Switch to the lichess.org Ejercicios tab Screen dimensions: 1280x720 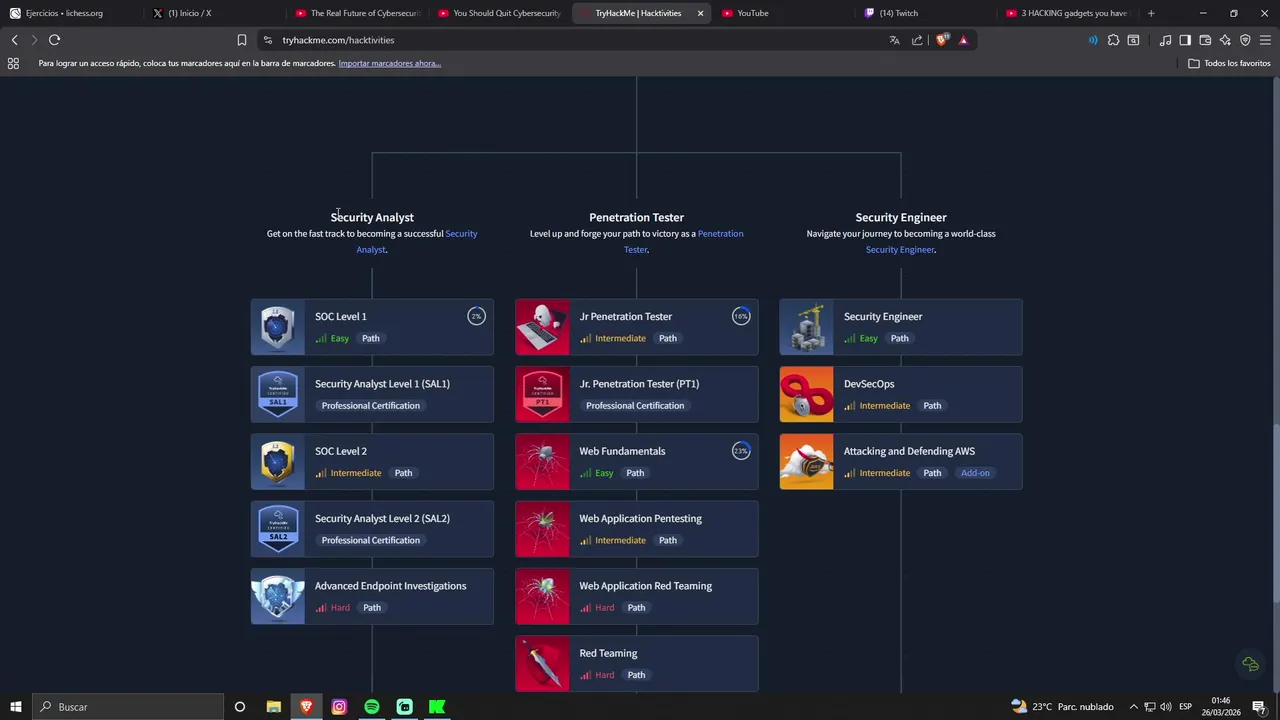pyautogui.click(x=70, y=13)
